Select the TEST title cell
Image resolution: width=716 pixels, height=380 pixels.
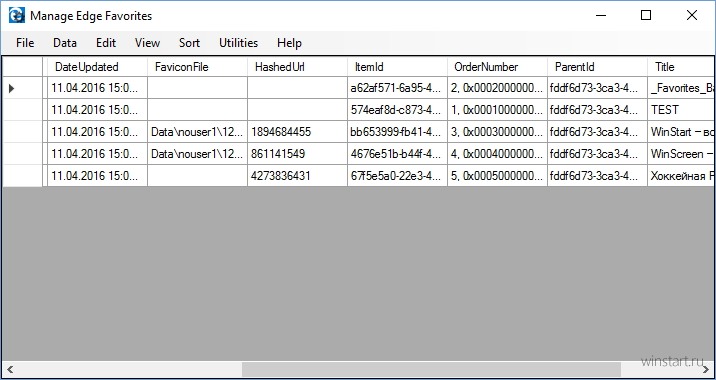681,110
